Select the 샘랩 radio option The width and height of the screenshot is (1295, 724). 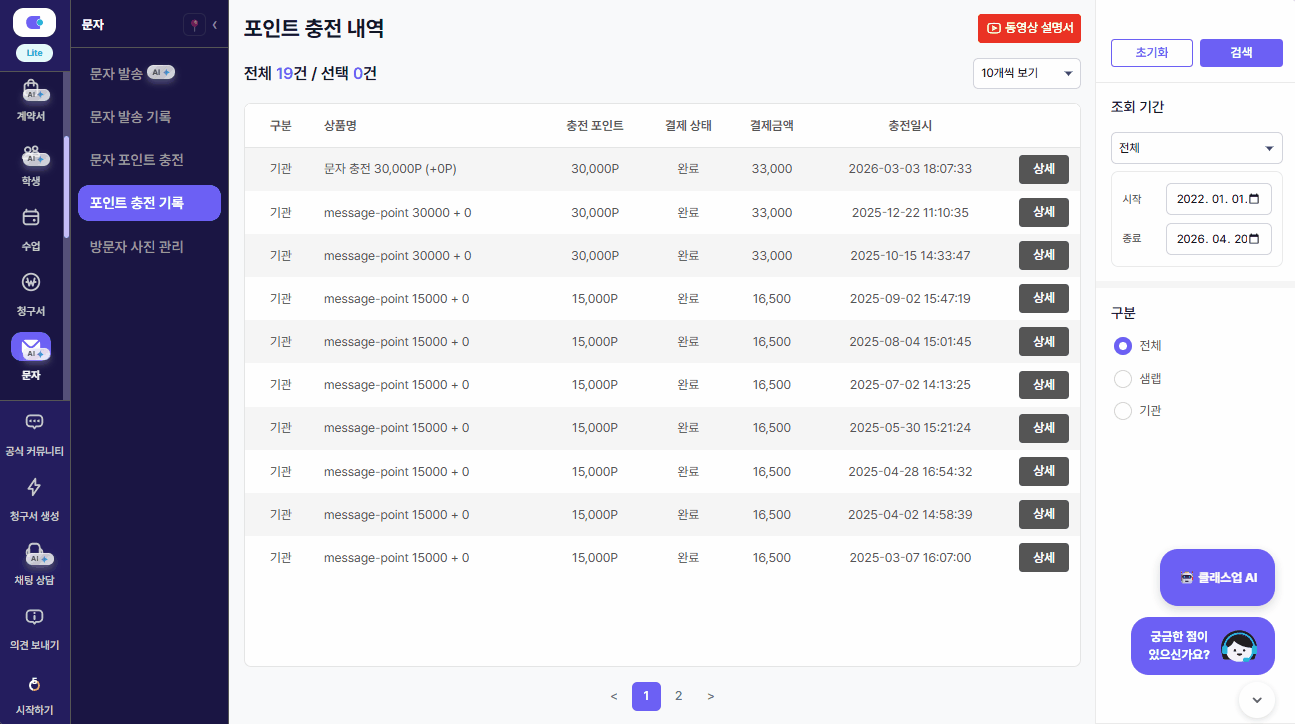pyautogui.click(x=1123, y=379)
